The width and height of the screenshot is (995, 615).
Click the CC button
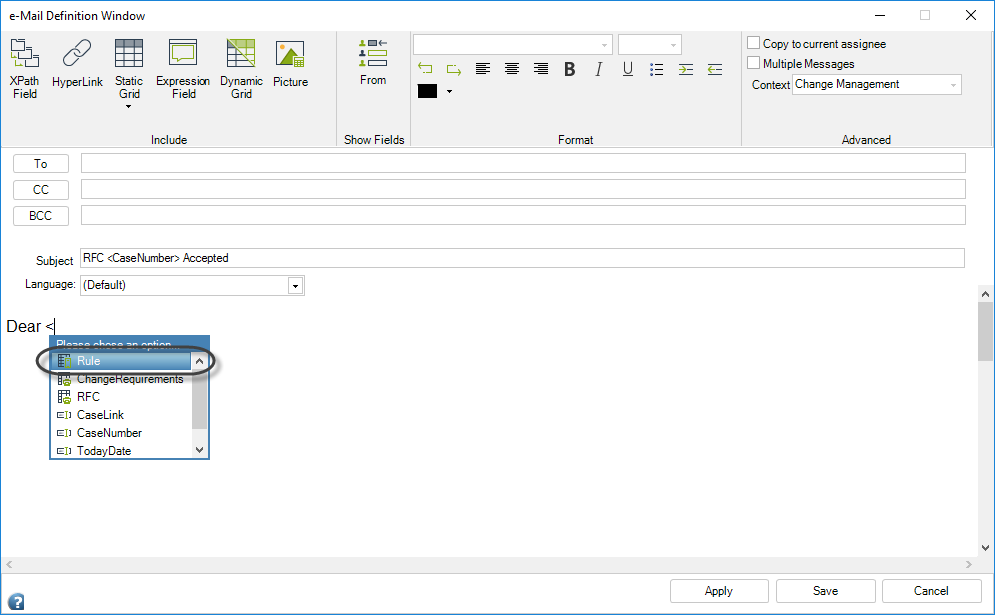(x=41, y=190)
